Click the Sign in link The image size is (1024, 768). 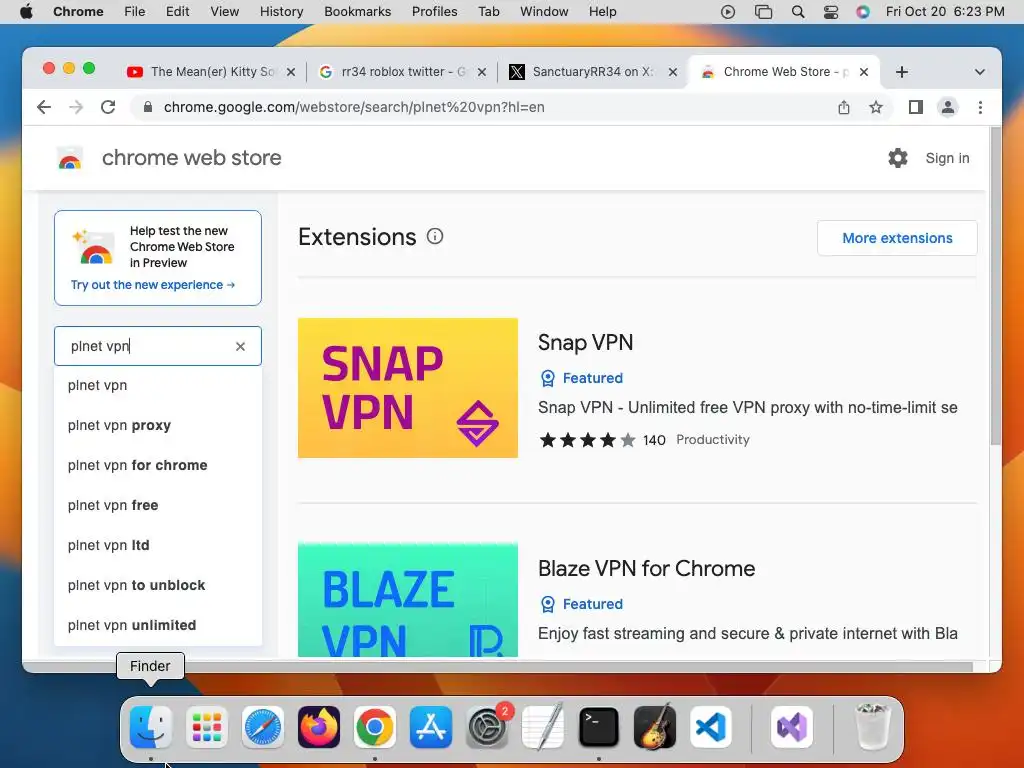947,158
